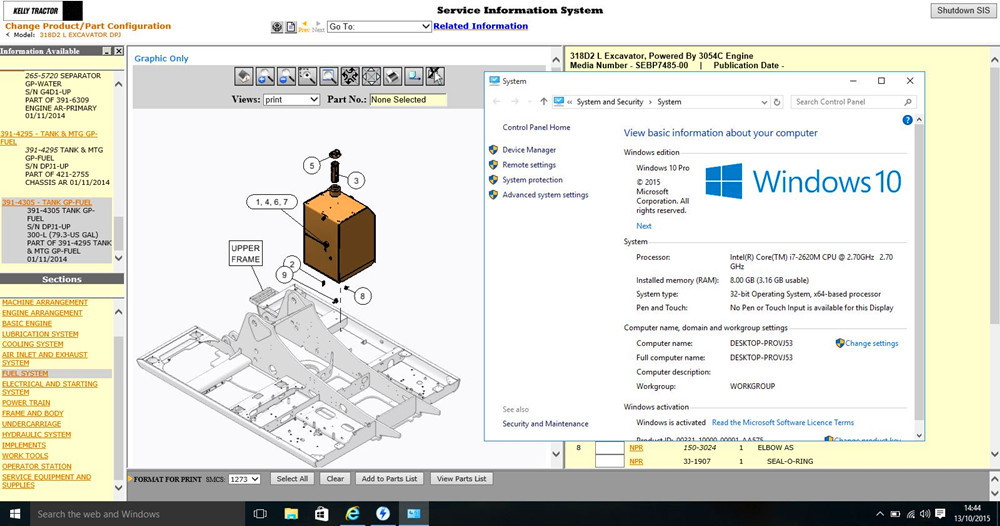The image size is (1000, 526).
Task: Expand the Control Panel address bar dropdown
Action: pos(764,102)
